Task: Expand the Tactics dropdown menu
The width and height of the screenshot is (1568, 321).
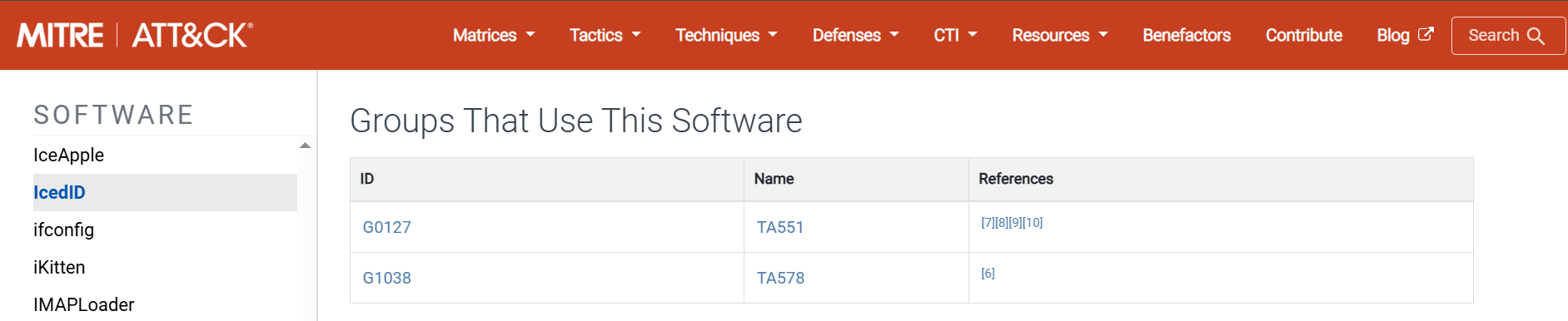Action: [x=605, y=35]
